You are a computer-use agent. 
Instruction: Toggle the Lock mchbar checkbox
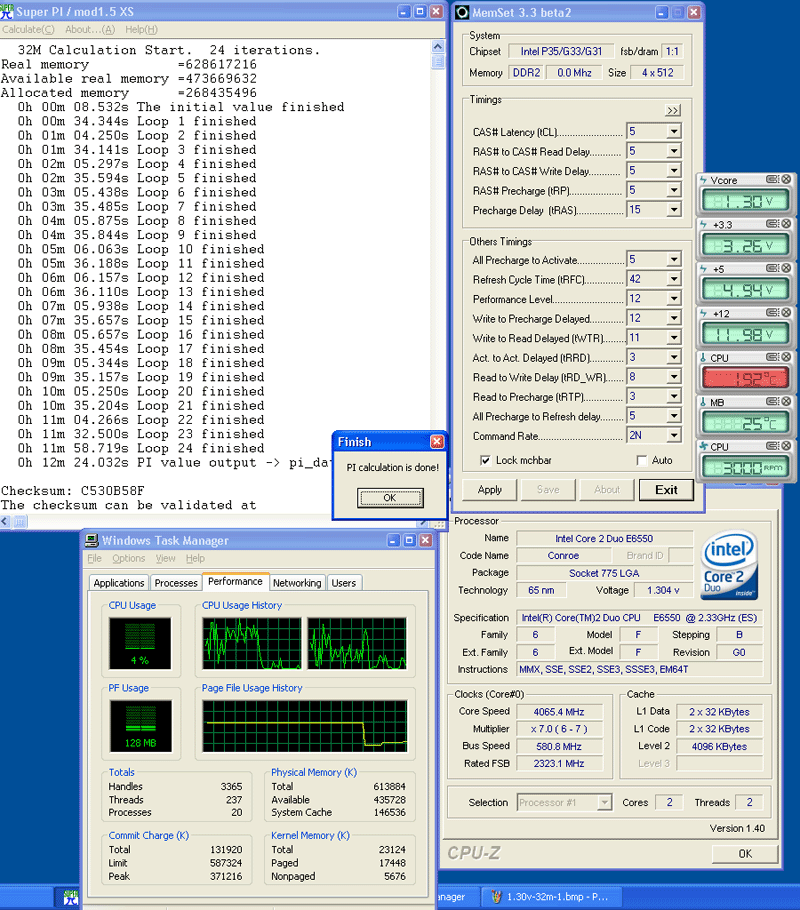click(x=485, y=461)
